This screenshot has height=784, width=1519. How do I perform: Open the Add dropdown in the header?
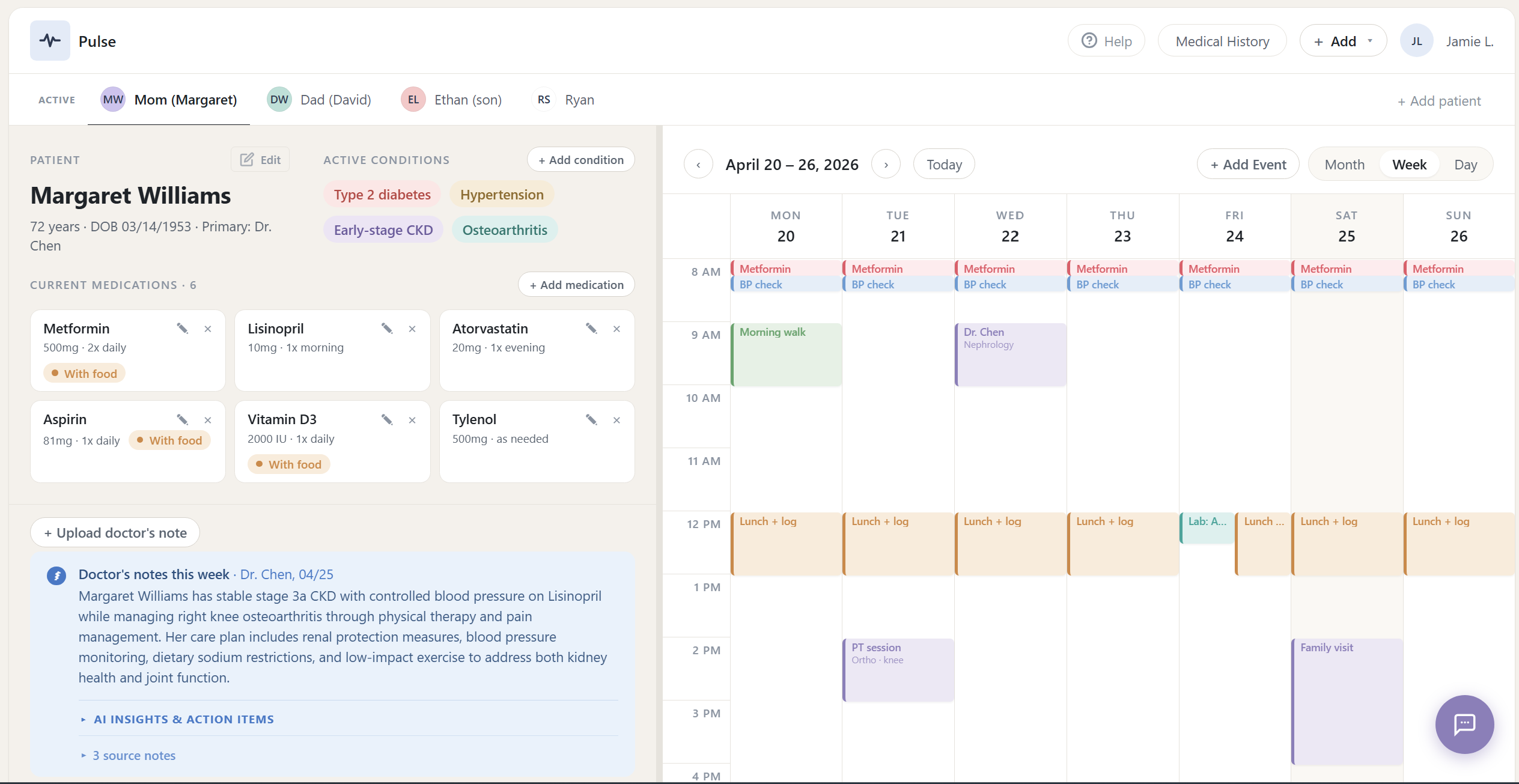point(1343,41)
